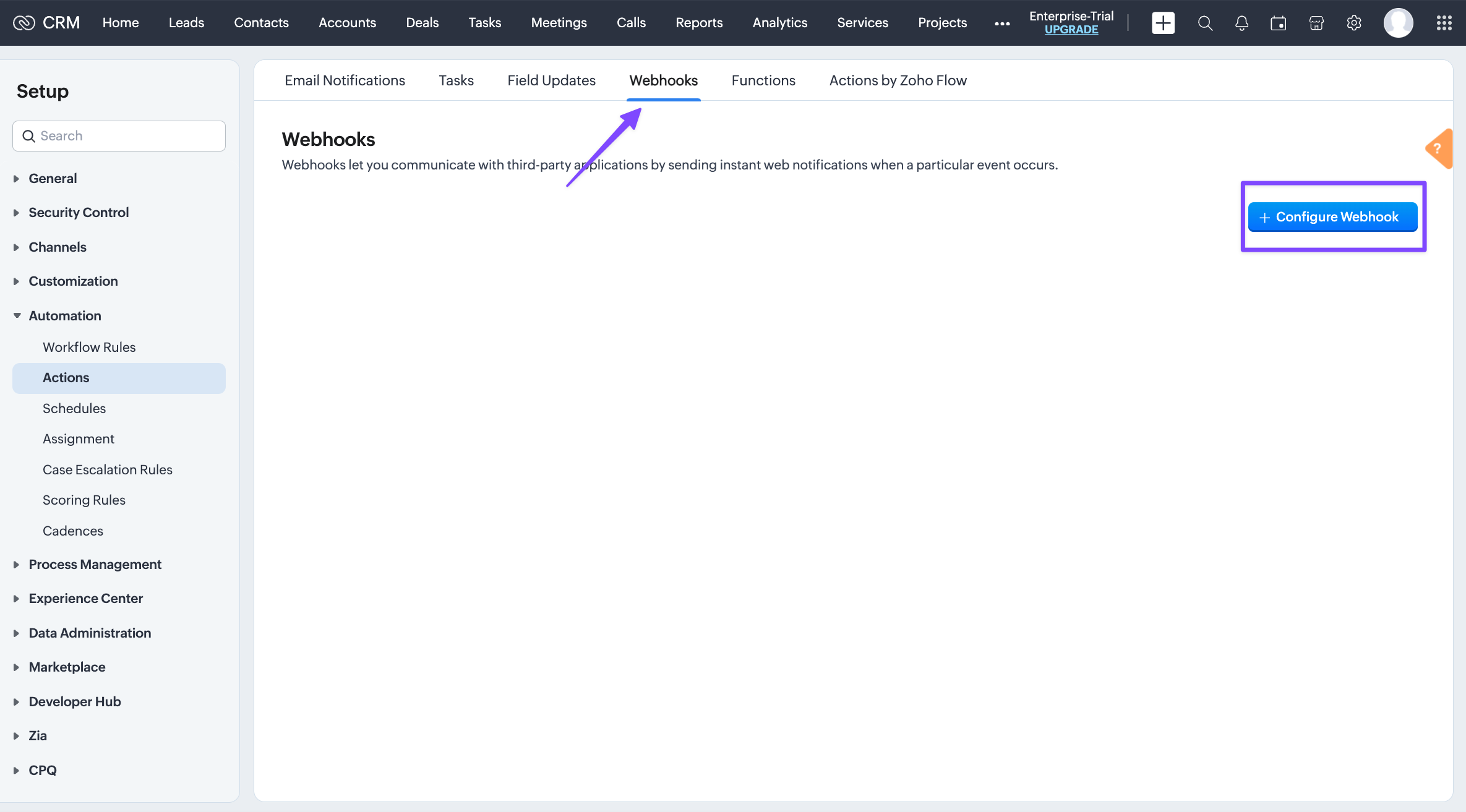Open Assignment in sidebar
The height and width of the screenshot is (812, 1466).
(x=79, y=439)
